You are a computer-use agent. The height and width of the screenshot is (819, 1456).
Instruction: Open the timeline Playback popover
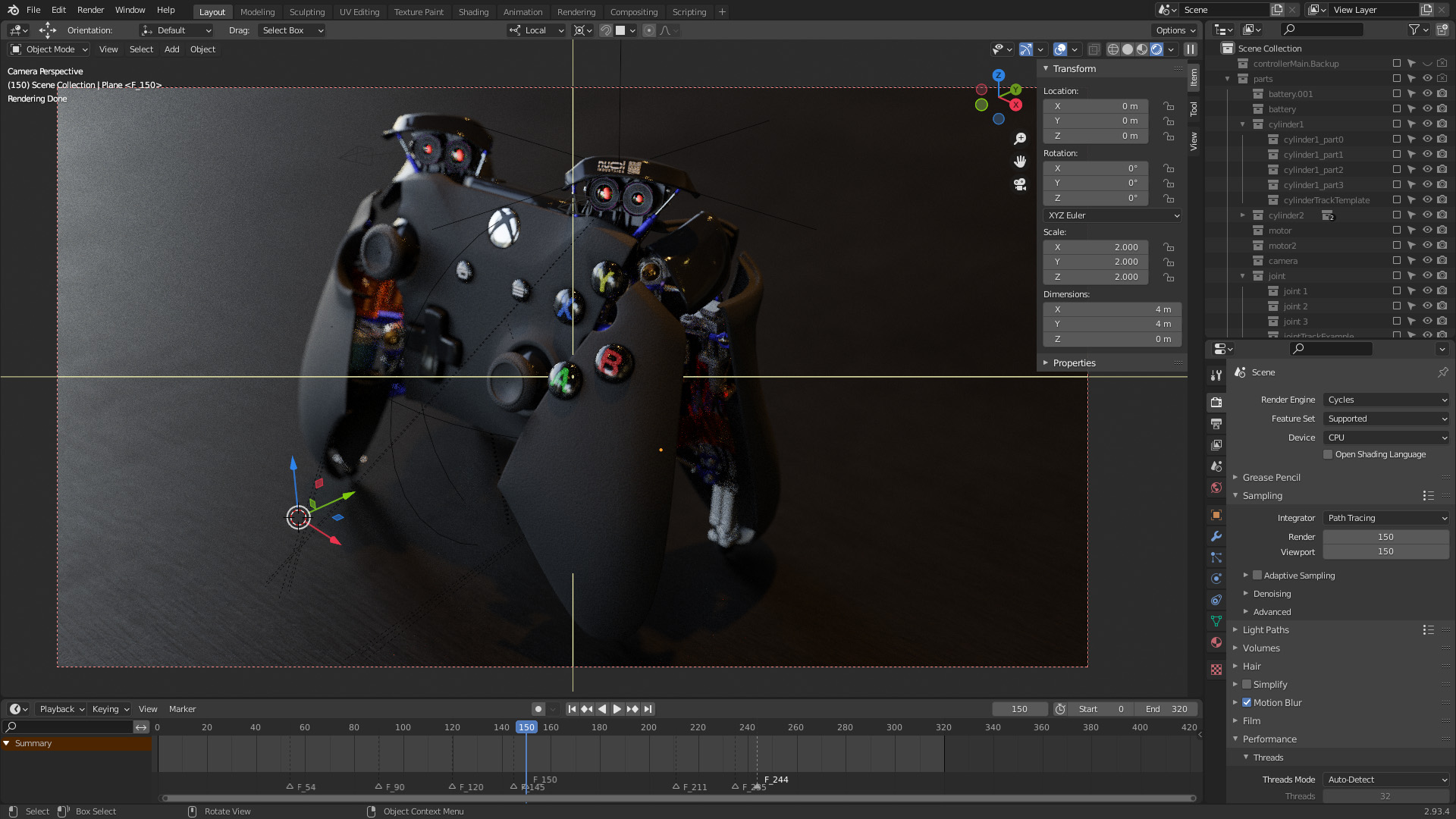(x=61, y=709)
